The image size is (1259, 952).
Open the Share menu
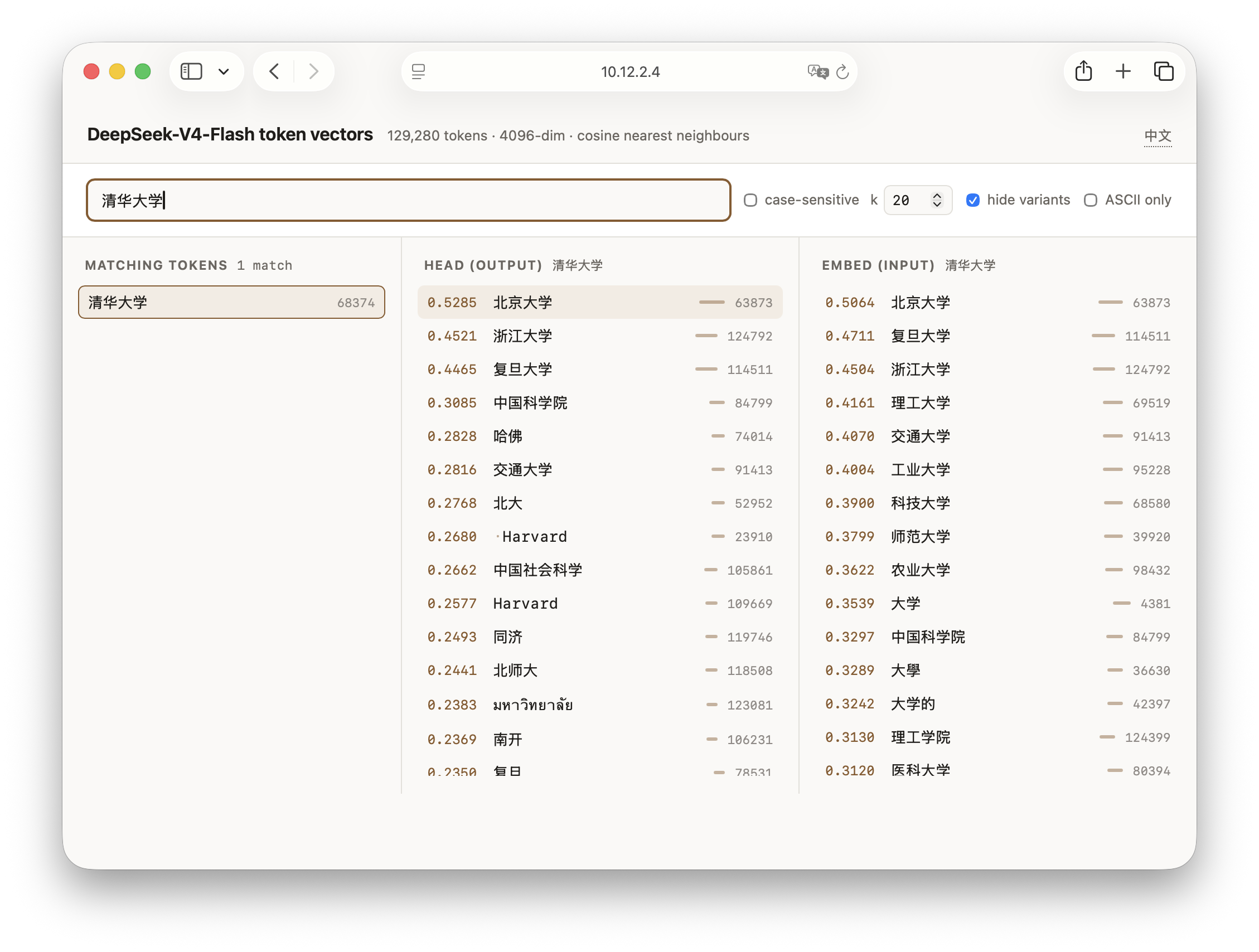1083,71
